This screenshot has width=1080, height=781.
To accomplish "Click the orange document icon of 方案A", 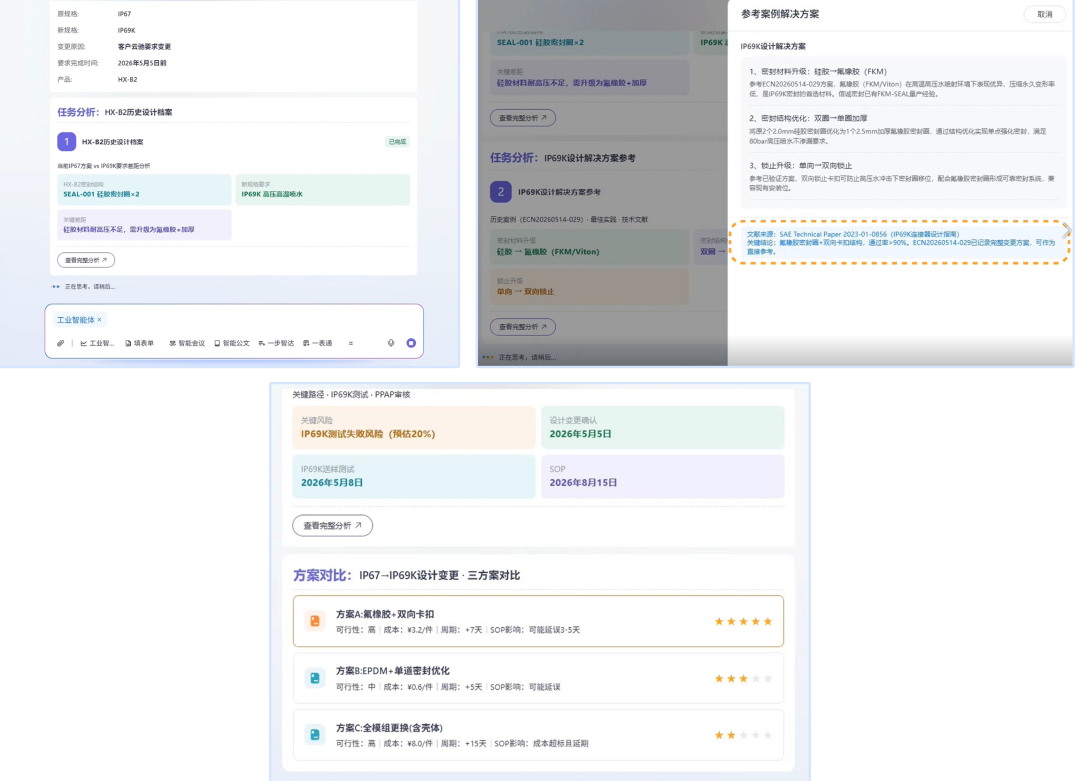I will (x=315, y=621).
